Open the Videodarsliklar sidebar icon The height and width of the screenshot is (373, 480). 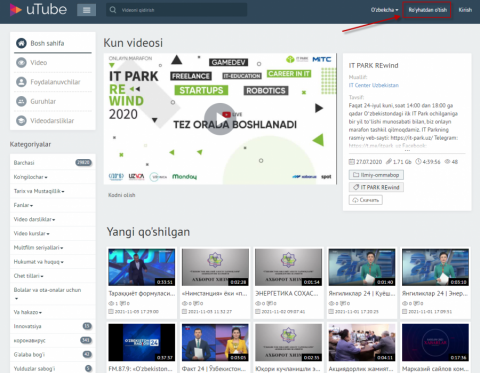click(x=21, y=120)
